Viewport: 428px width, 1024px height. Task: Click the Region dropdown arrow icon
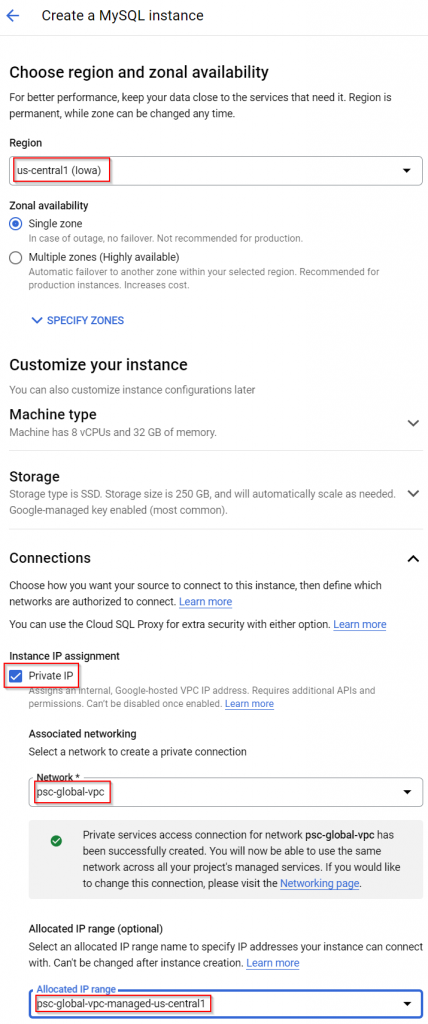(x=406, y=170)
